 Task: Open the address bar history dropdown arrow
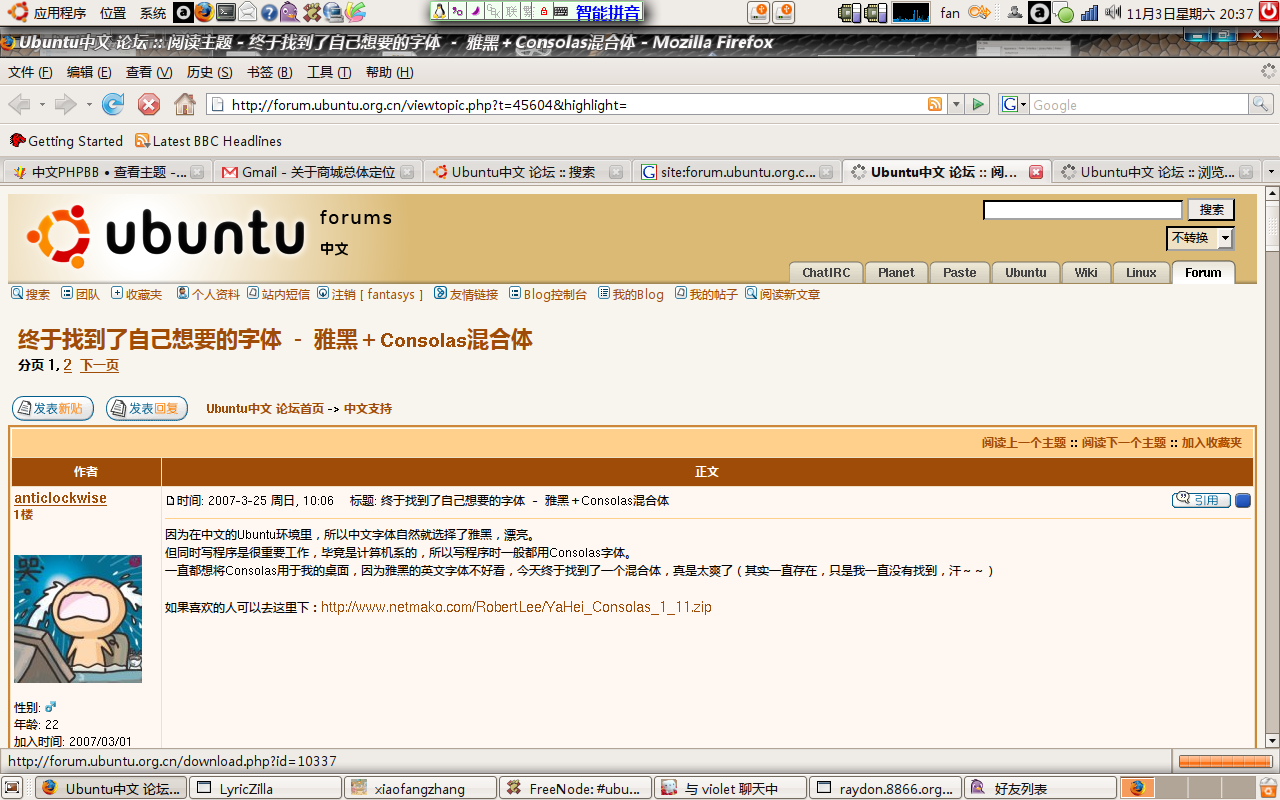[956, 104]
